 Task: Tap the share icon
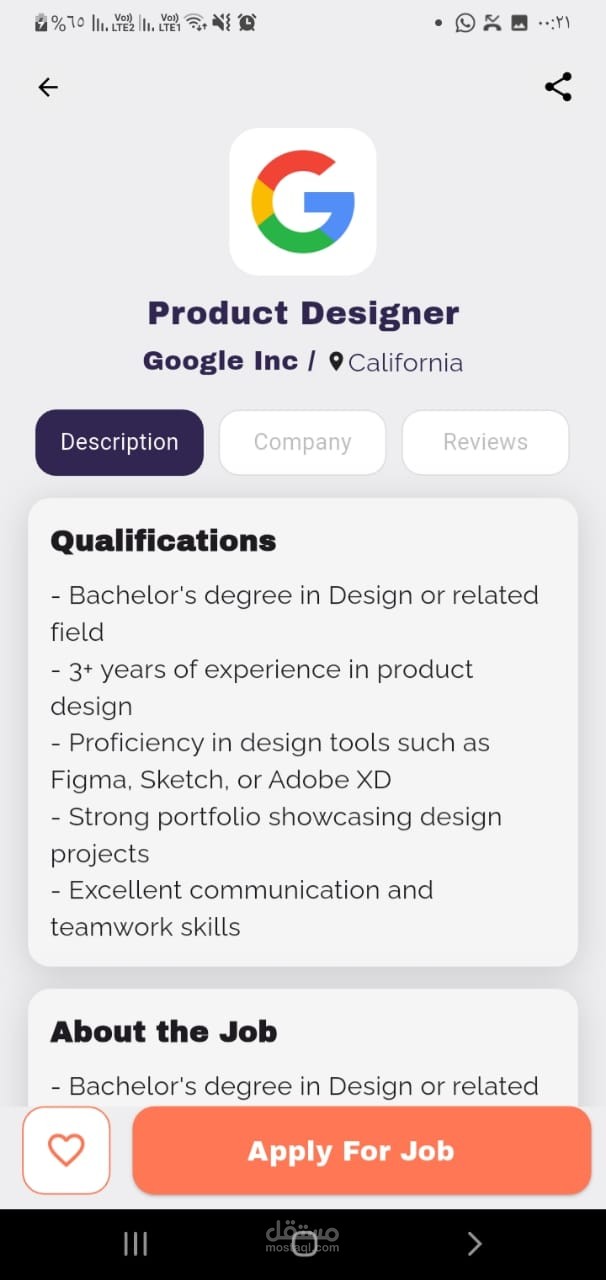coord(558,87)
